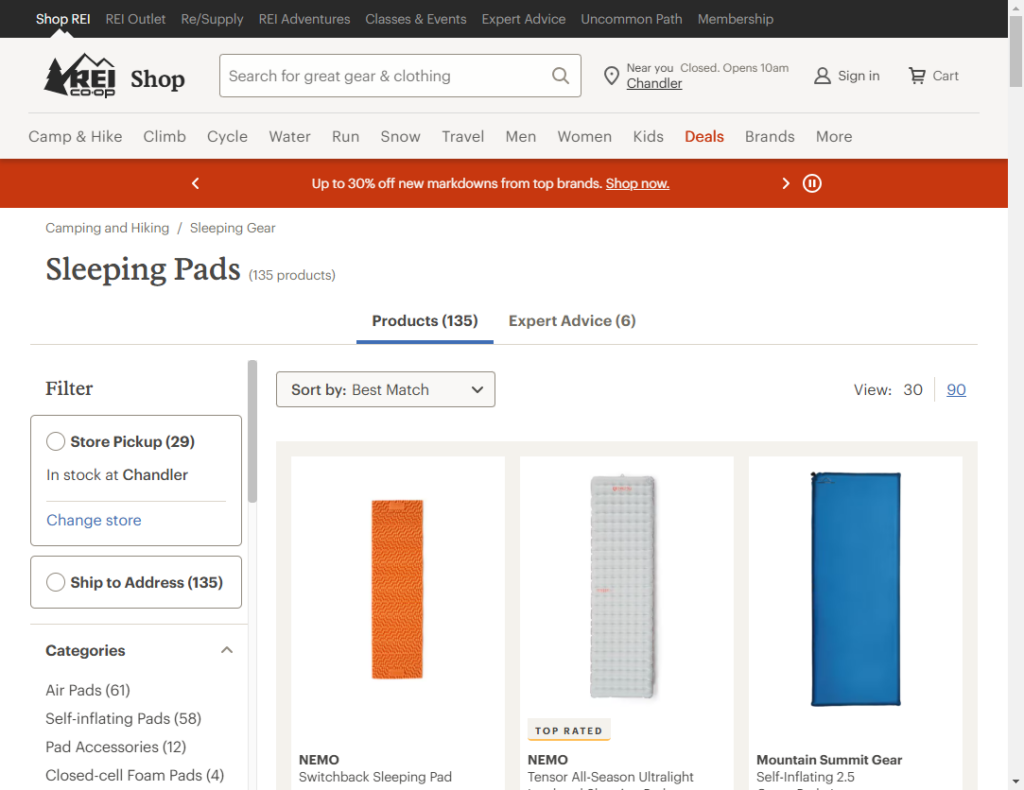
Task: Open the Run menu
Action: tap(345, 136)
